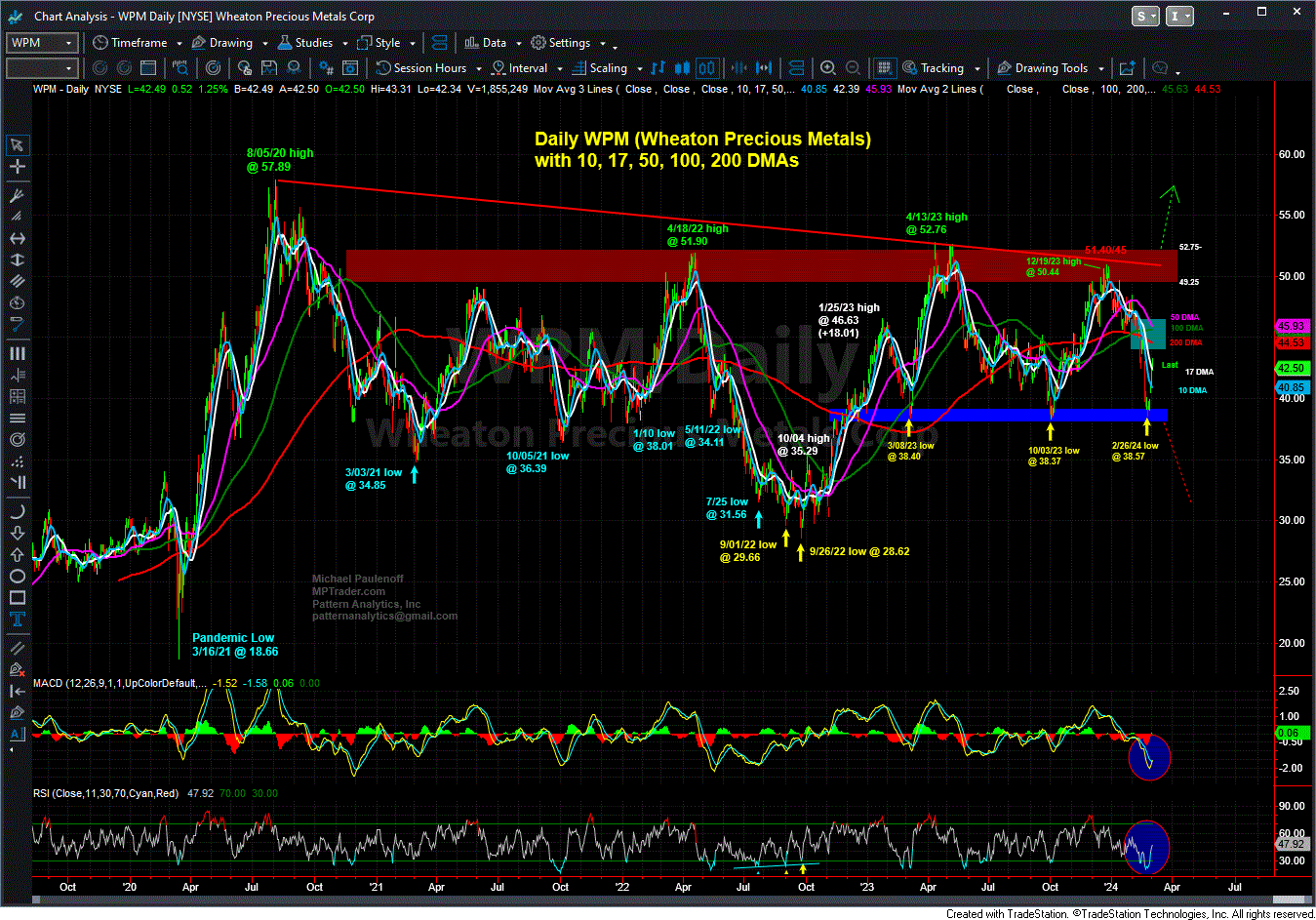Expand the Session Hours dropdown arrow
The image size is (1316, 920).
coord(477,68)
